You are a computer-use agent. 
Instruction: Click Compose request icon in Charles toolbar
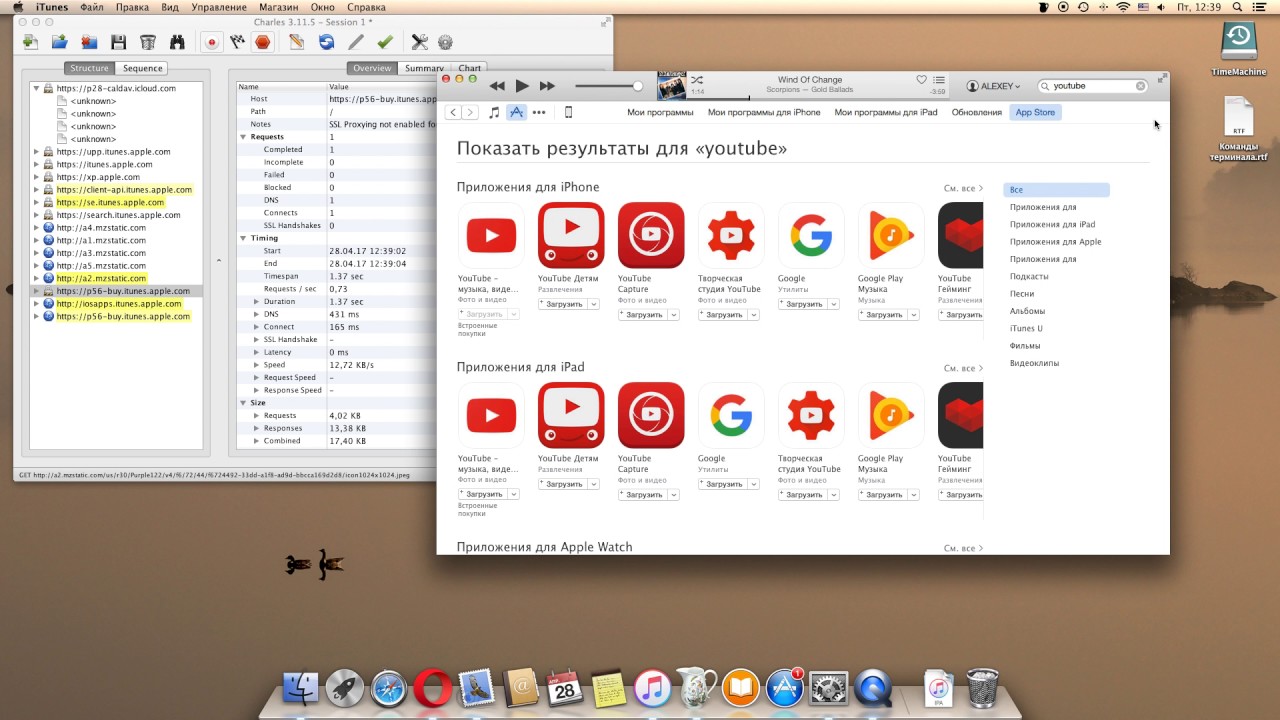(296, 42)
